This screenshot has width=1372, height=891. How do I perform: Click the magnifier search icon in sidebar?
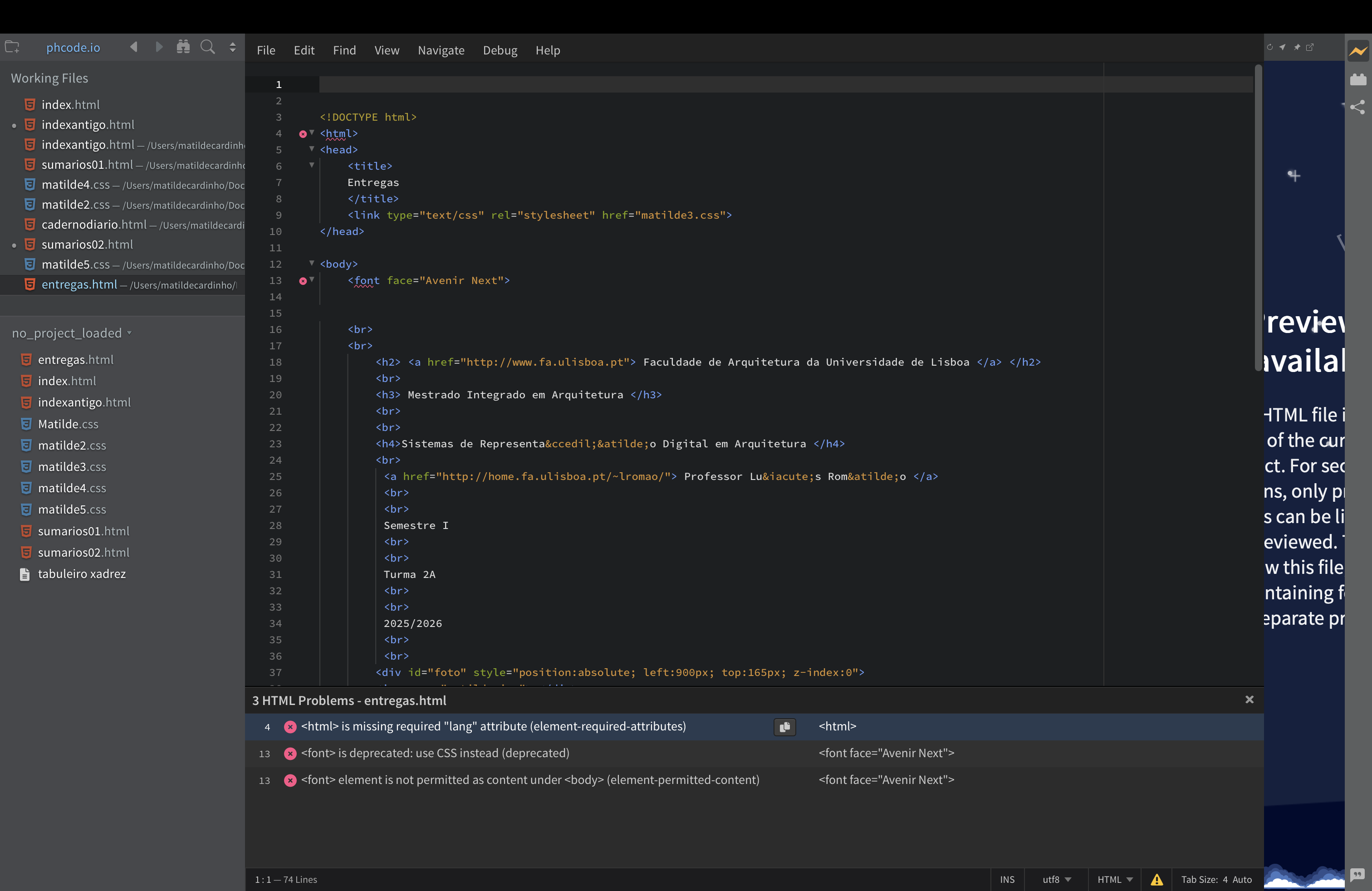click(x=207, y=47)
